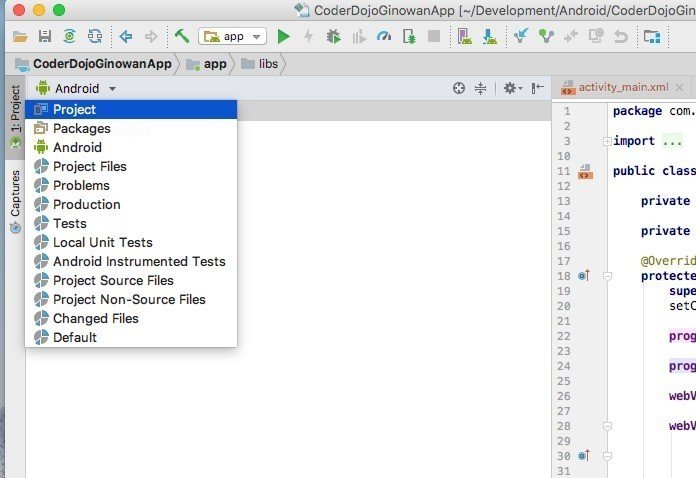Click the Open folder toolbar icon

(20, 36)
